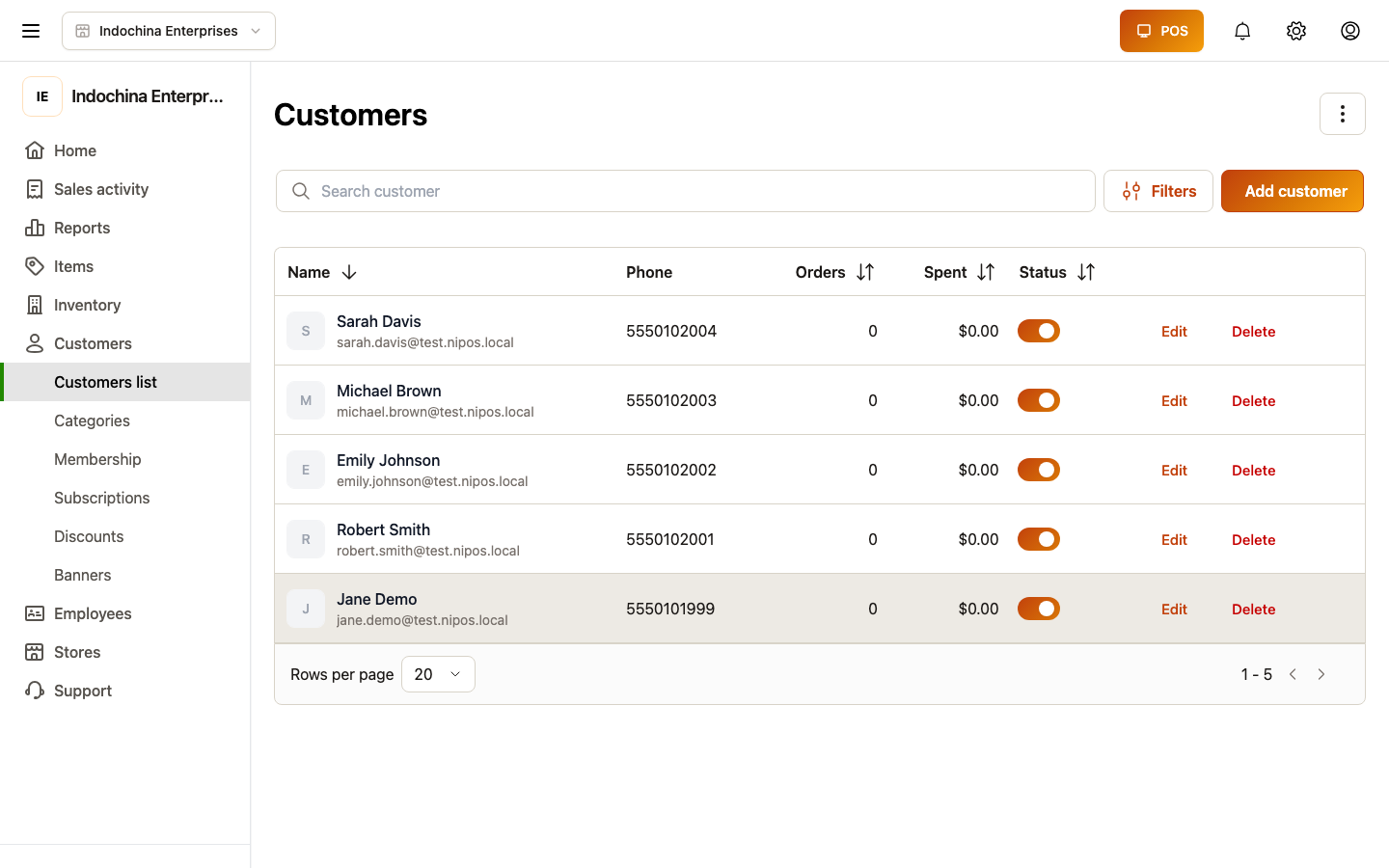Viewport: 1389px width, 868px height.
Task: Open the user account profile icon
Action: click(x=1350, y=31)
